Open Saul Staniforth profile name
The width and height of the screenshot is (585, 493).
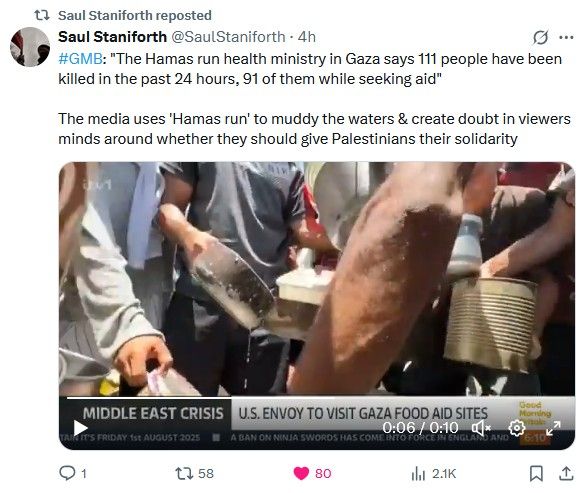(x=112, y=37)
